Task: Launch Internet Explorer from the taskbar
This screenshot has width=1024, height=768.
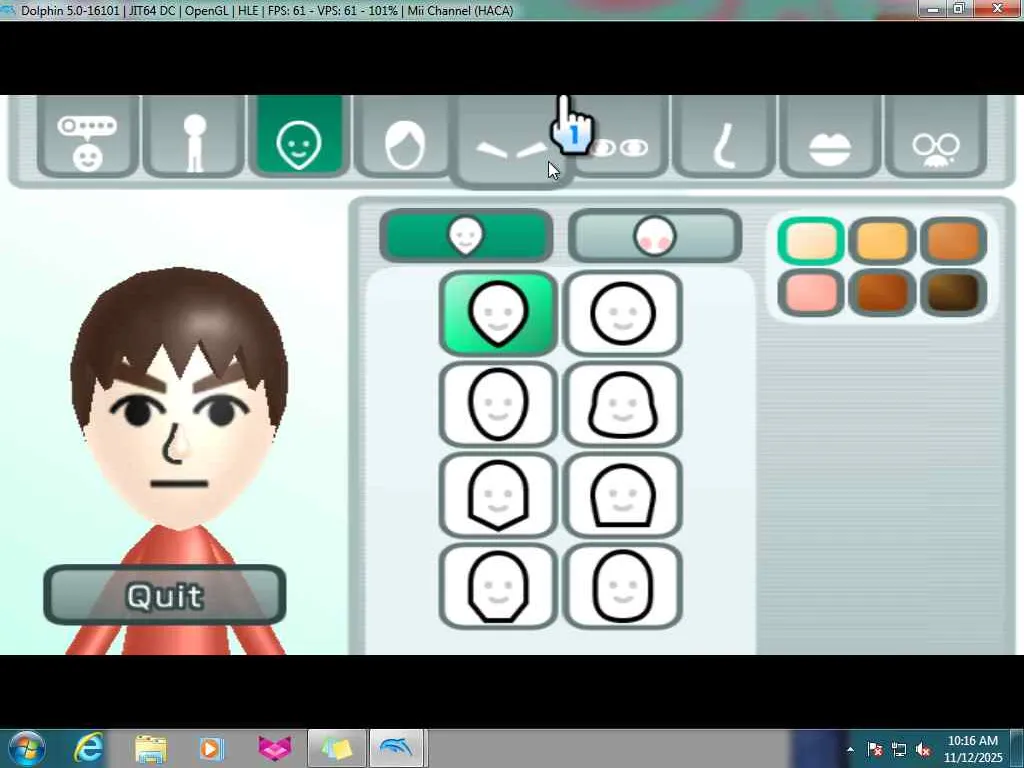Action: click(89, 748)
